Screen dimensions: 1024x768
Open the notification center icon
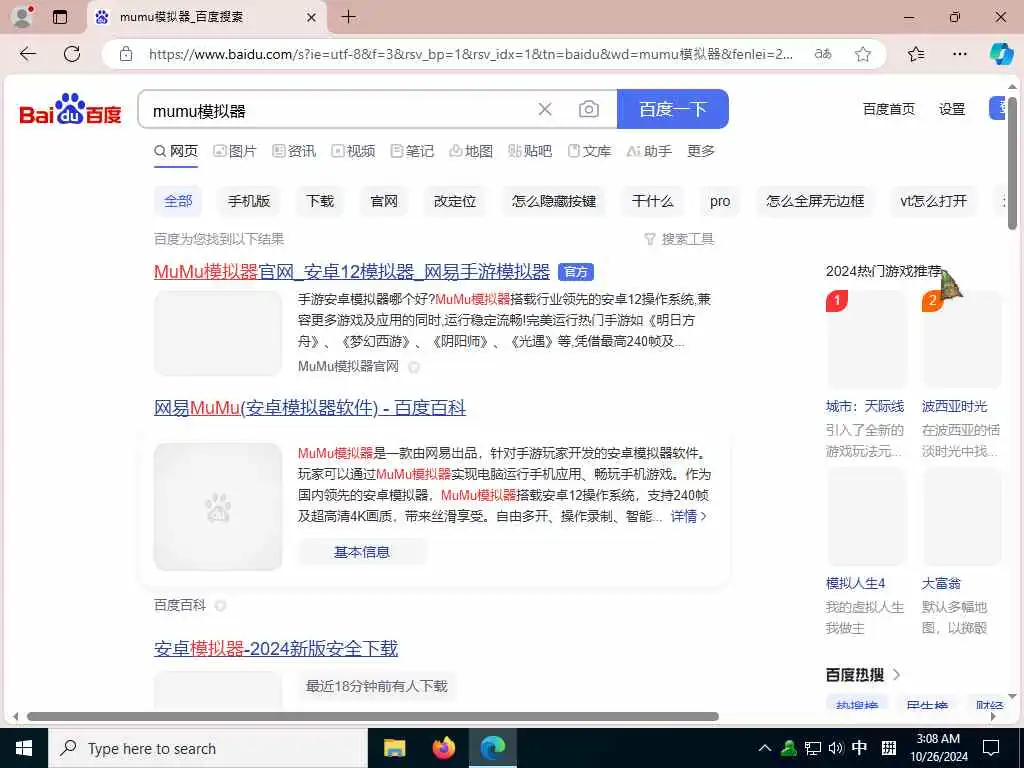click(991, 748)
